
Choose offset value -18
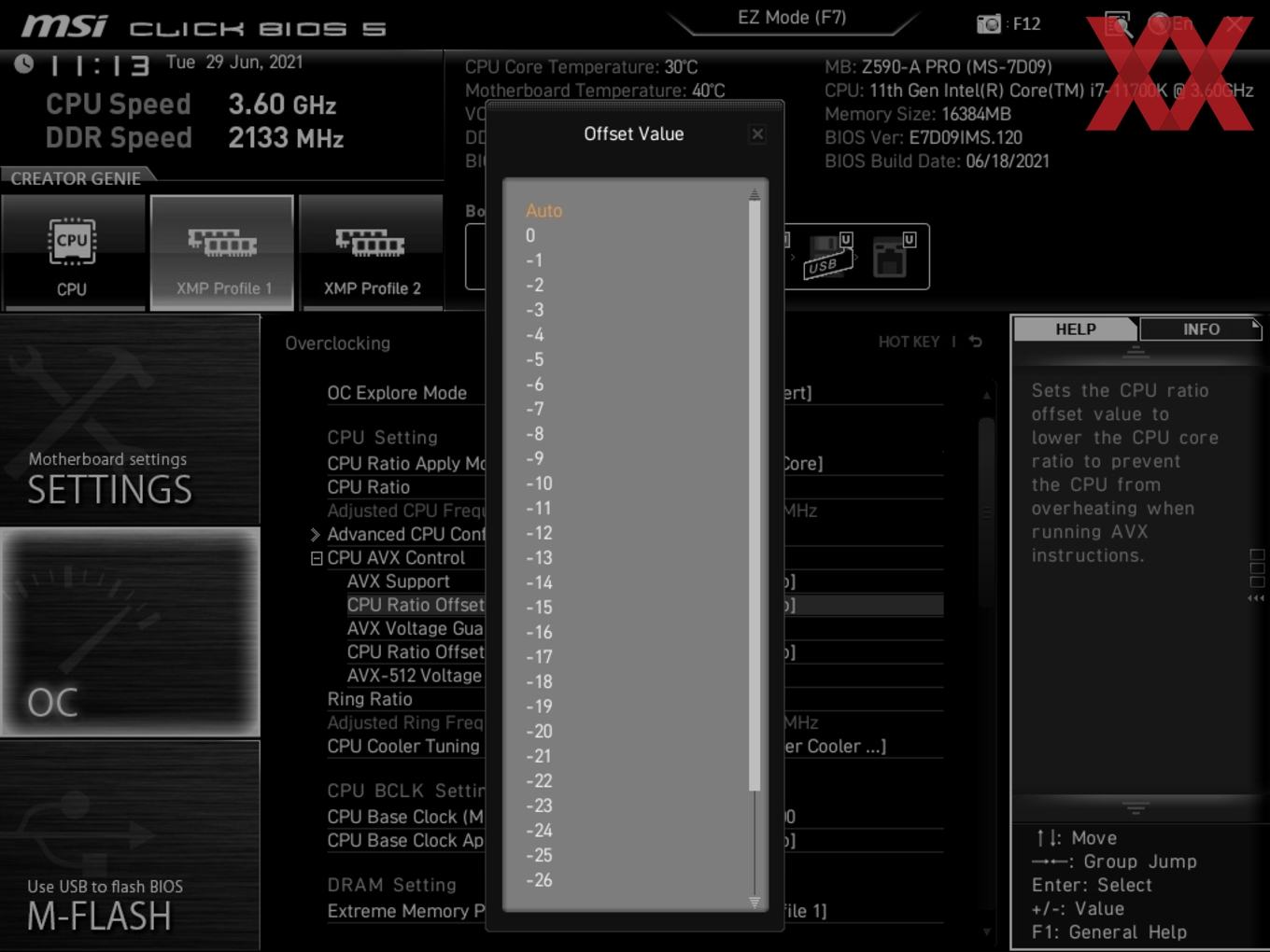539,681
